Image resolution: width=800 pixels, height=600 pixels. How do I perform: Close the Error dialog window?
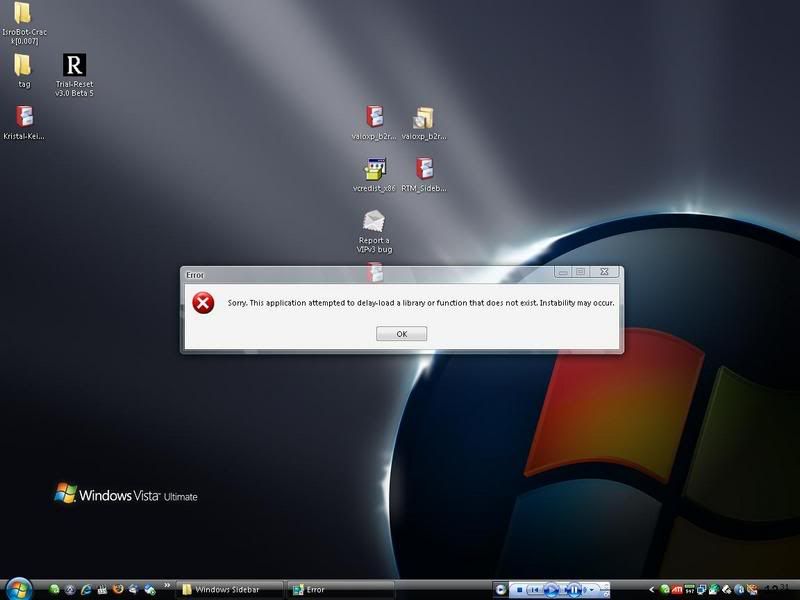click(x=604, y=272)
